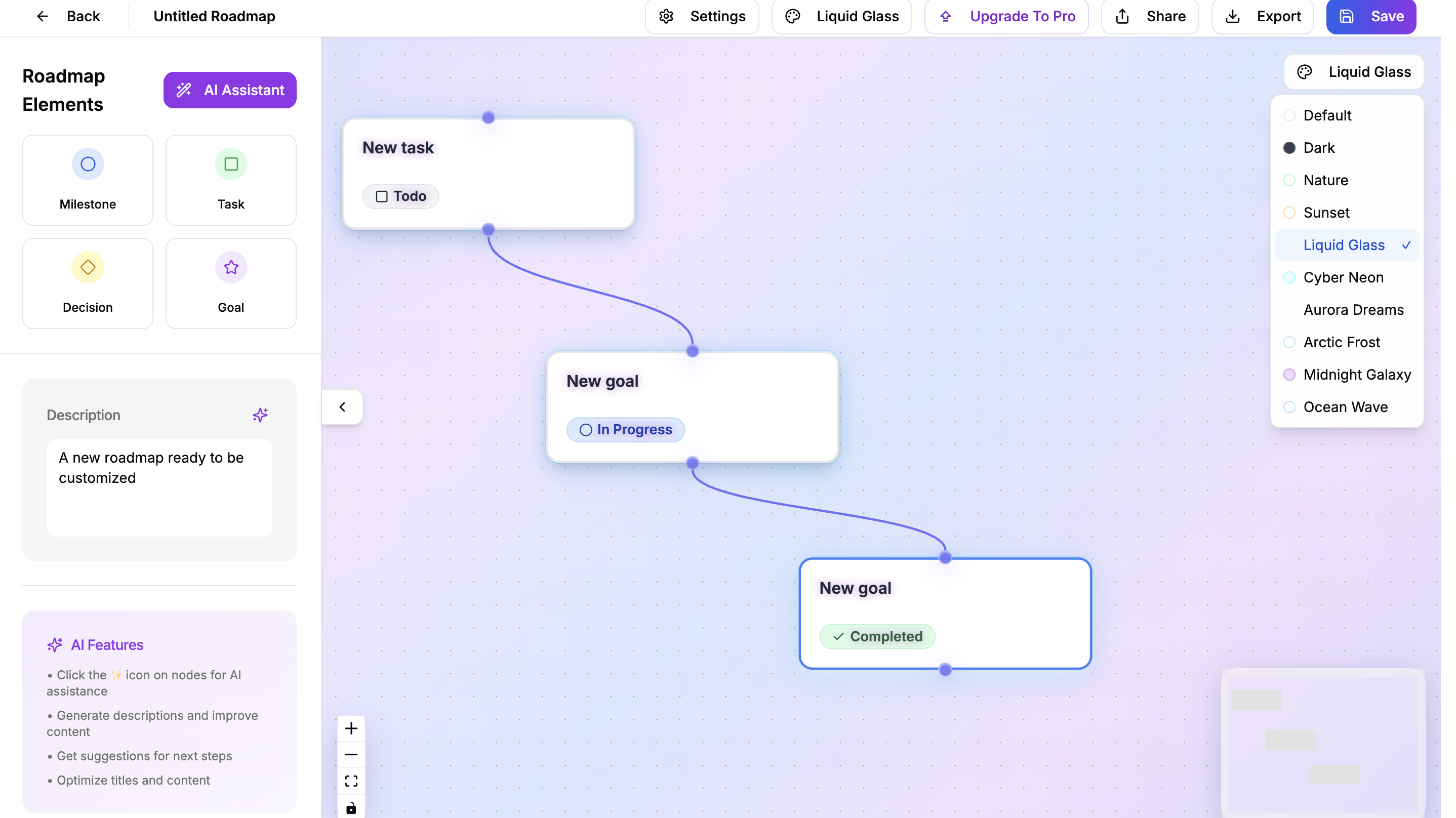The image size is (1456, 818).
Task: Add a Decision element
Action: click(88, 283)
